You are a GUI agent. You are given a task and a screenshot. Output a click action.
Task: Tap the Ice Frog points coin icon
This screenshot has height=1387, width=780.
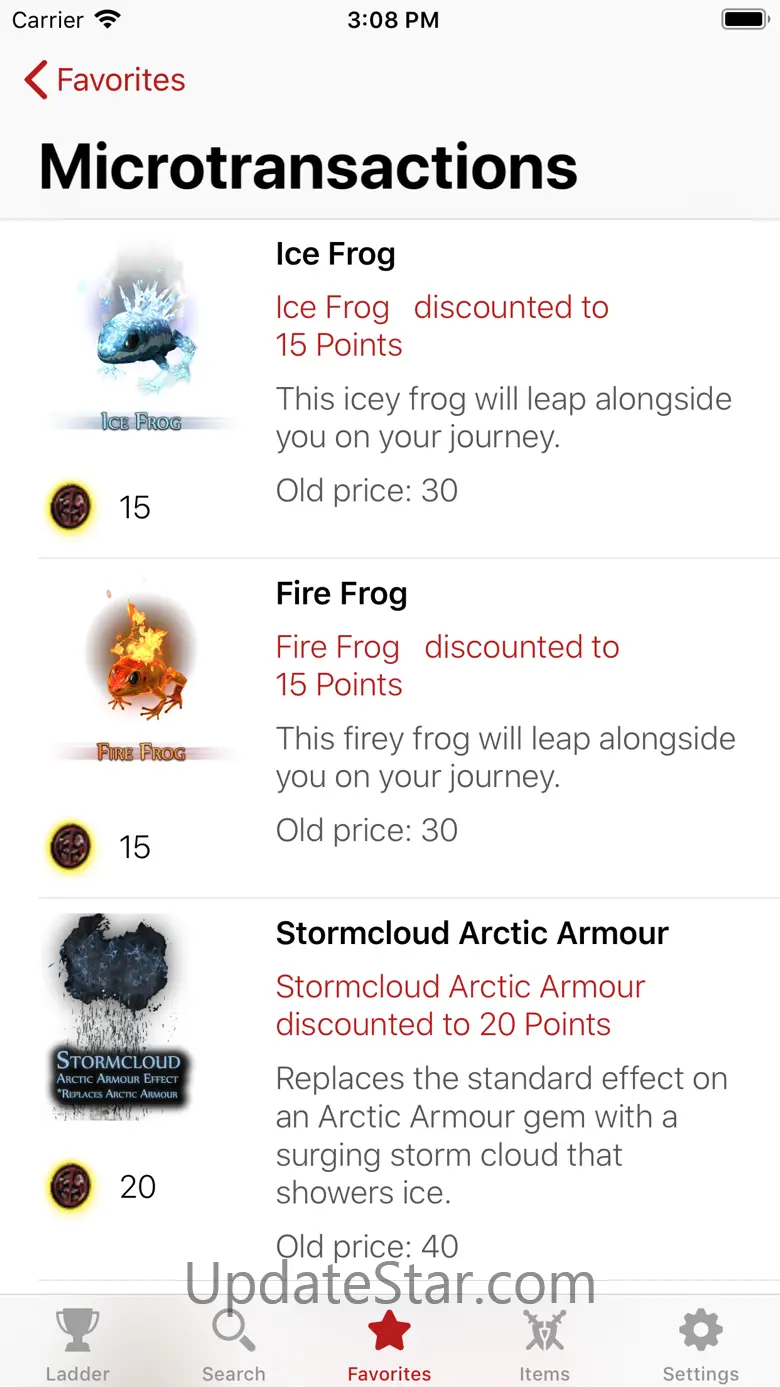tap(71, 507)
